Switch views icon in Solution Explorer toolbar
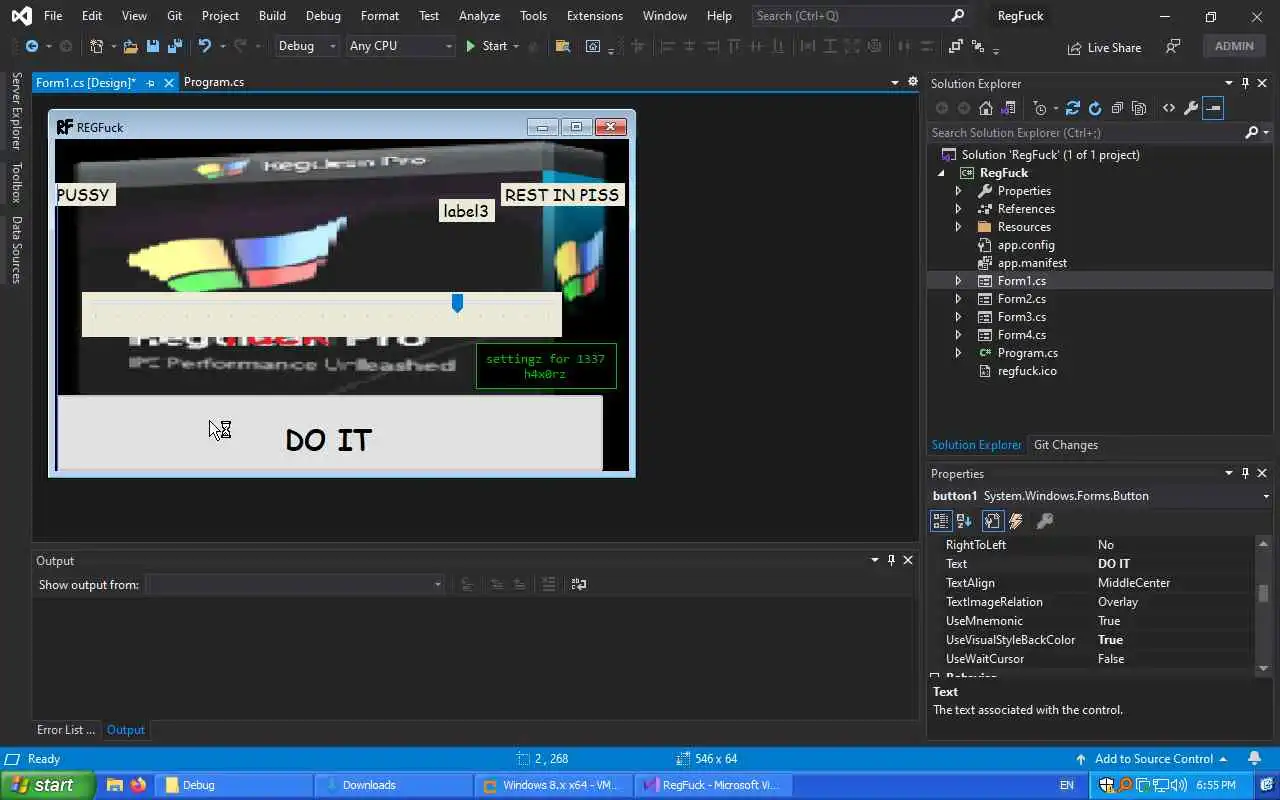This screenshot has height=800, width=1280. 1008,108
